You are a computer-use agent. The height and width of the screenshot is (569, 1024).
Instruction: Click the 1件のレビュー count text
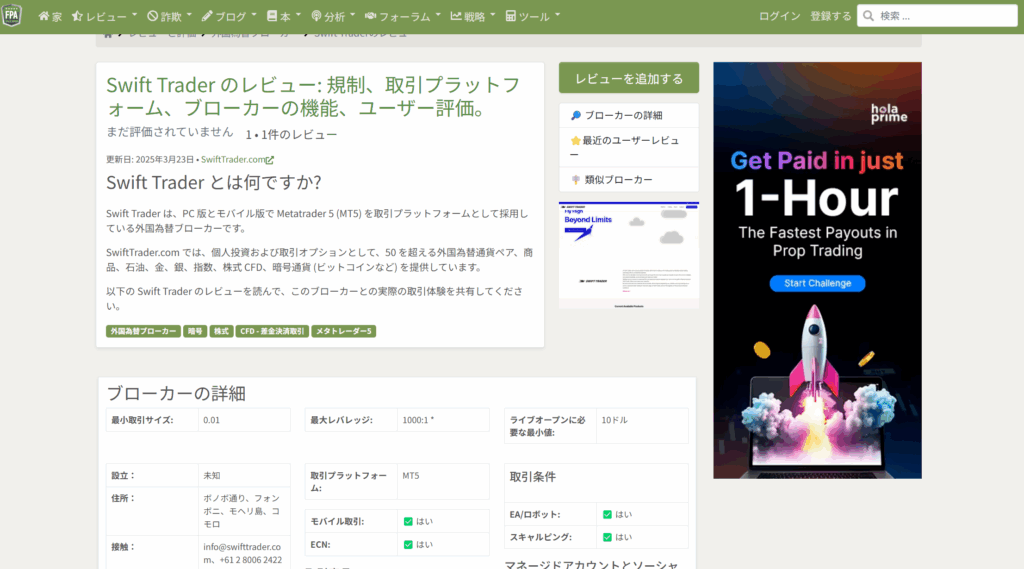(299, 135)
